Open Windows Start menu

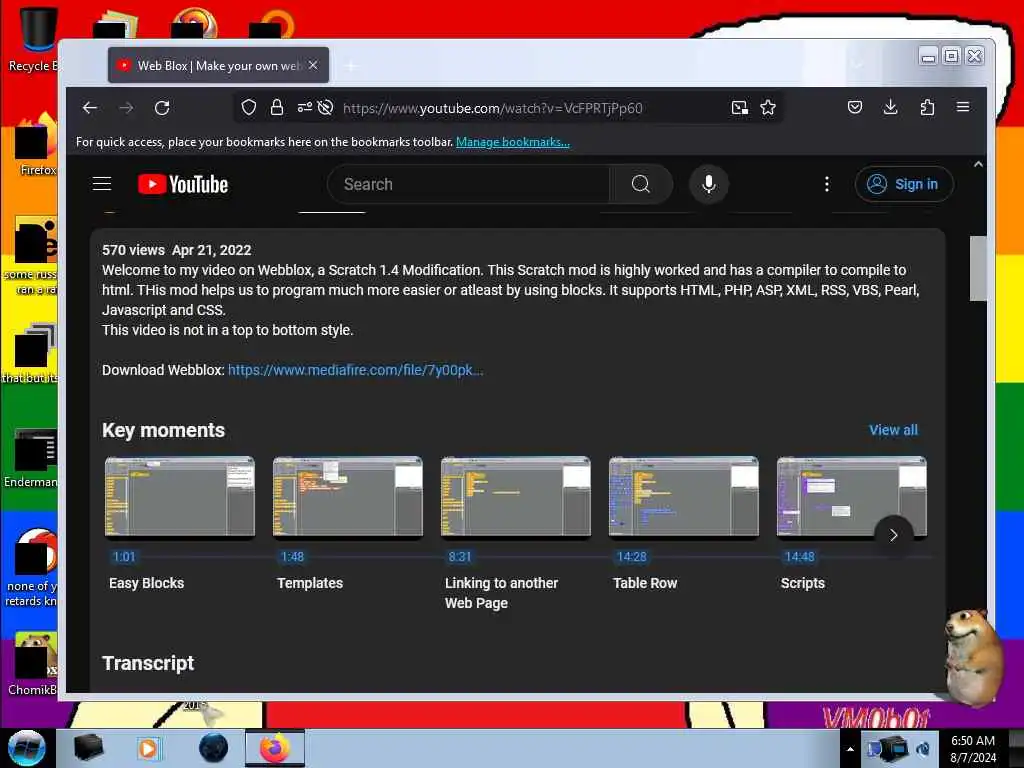27,748
